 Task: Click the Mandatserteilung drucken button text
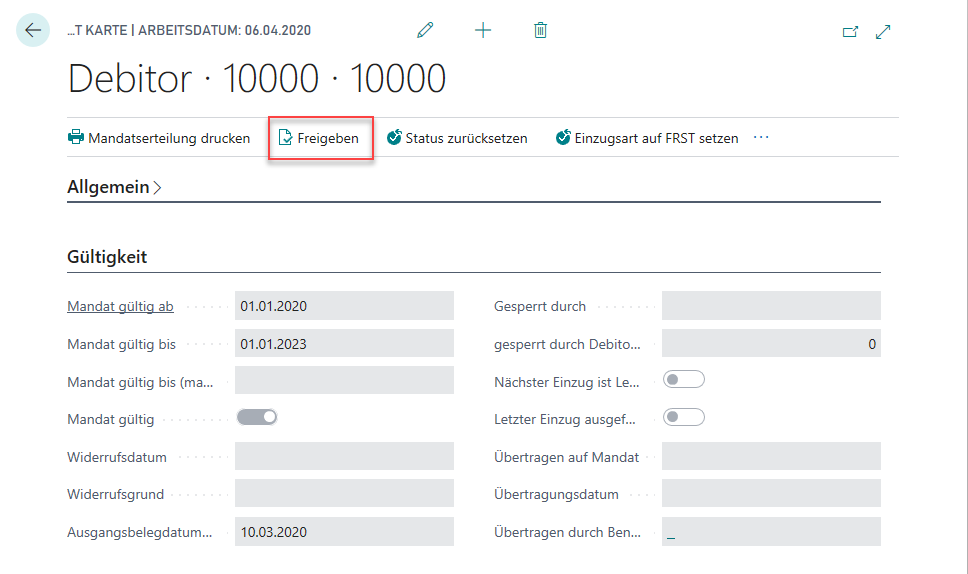(169, 138)
